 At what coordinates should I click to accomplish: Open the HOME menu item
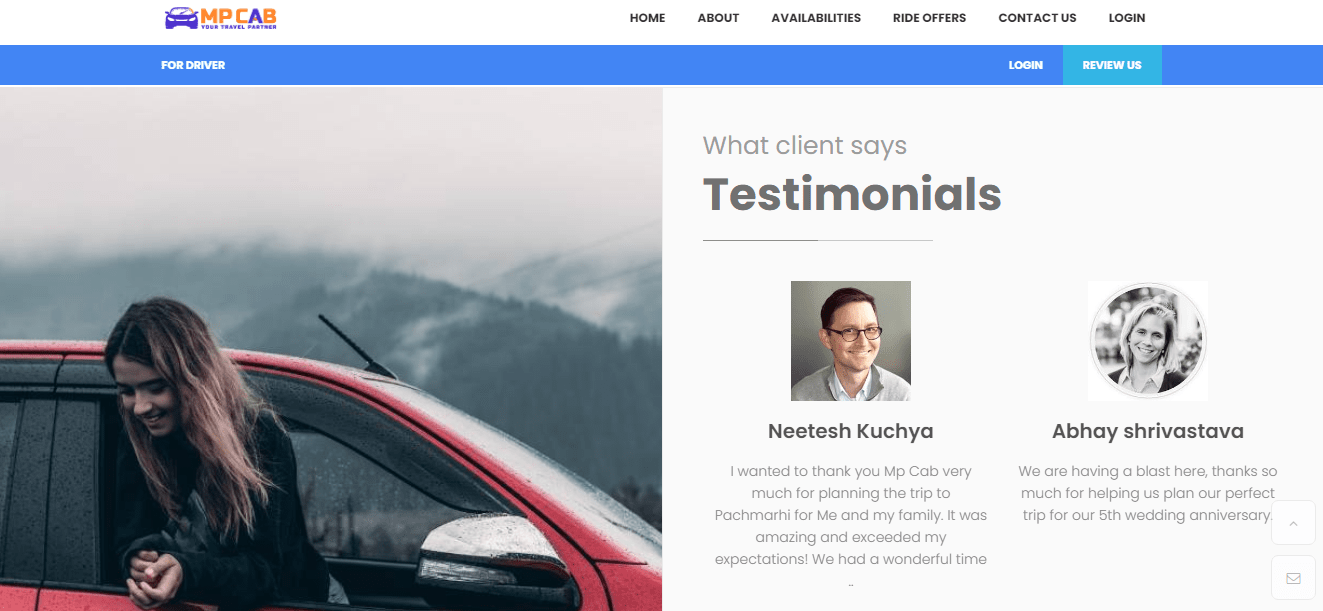[x=647, y=18]
